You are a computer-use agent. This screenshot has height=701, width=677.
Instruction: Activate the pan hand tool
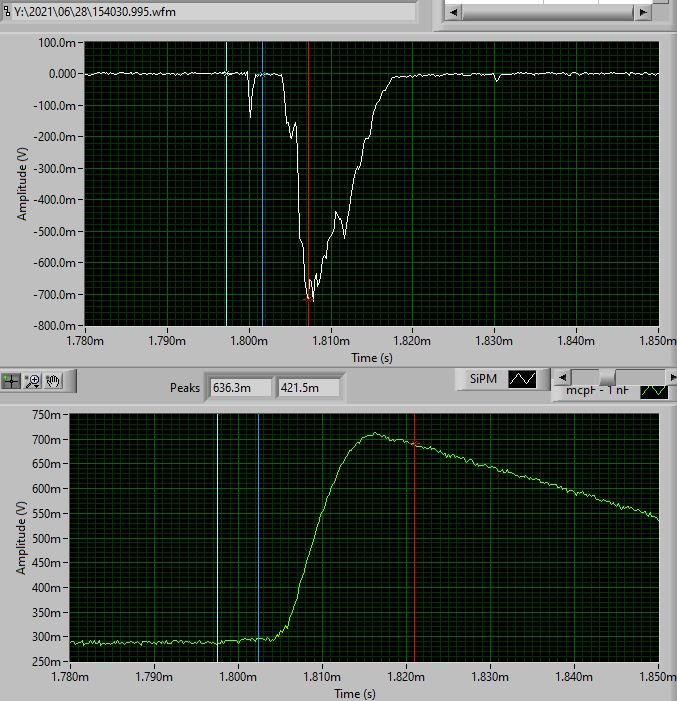click(53, 381)
